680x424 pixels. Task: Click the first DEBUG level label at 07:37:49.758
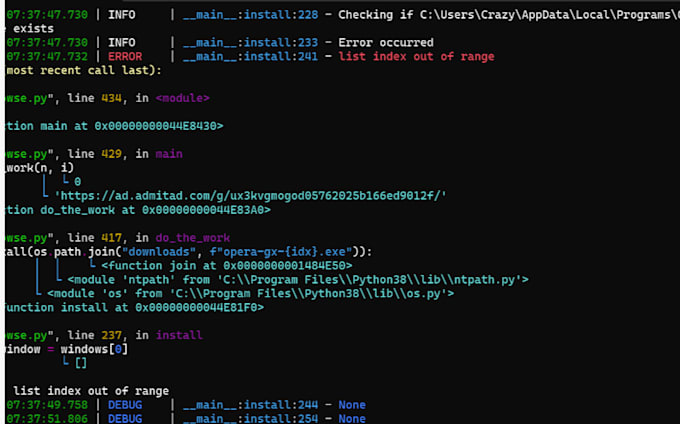pos(125,405)
